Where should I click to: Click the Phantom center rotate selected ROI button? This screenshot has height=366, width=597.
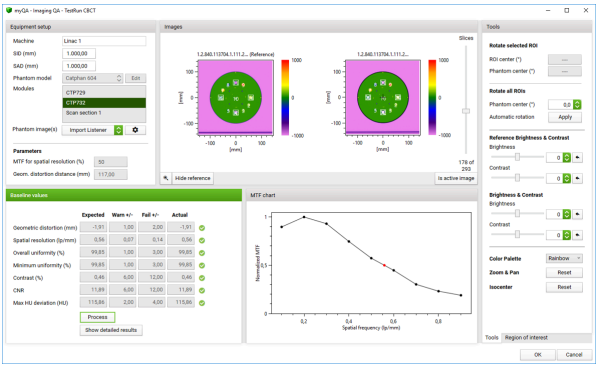pos(565,71)
